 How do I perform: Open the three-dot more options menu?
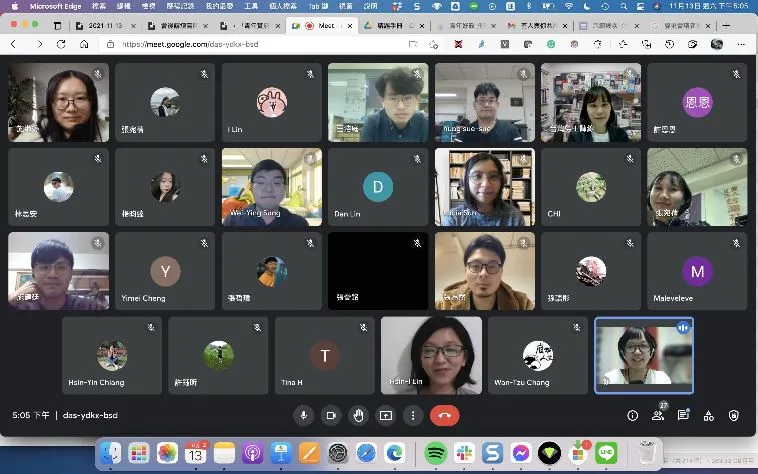tap(412, 415)
